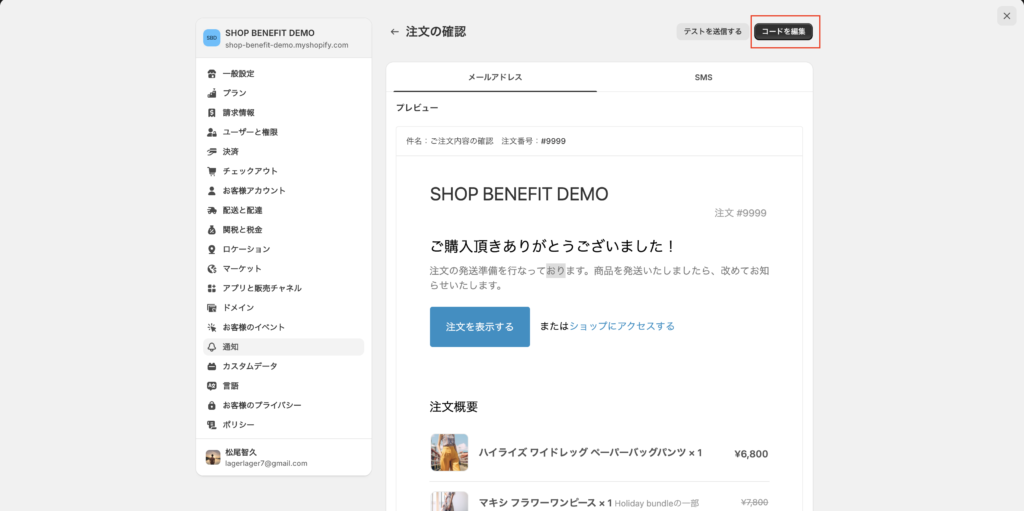1024x511 pixels.
Task: Close the settings overlay with X
Action: (x=1006, y=16)
